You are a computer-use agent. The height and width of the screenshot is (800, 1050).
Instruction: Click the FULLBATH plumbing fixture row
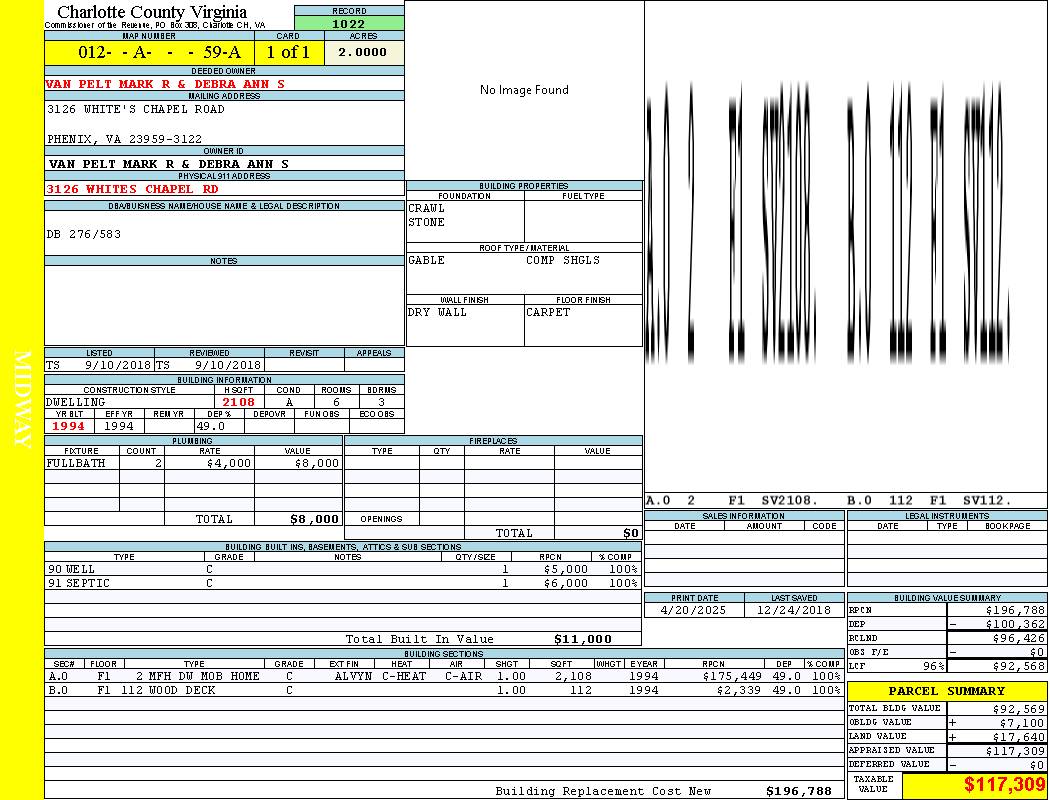click(194, 463)
